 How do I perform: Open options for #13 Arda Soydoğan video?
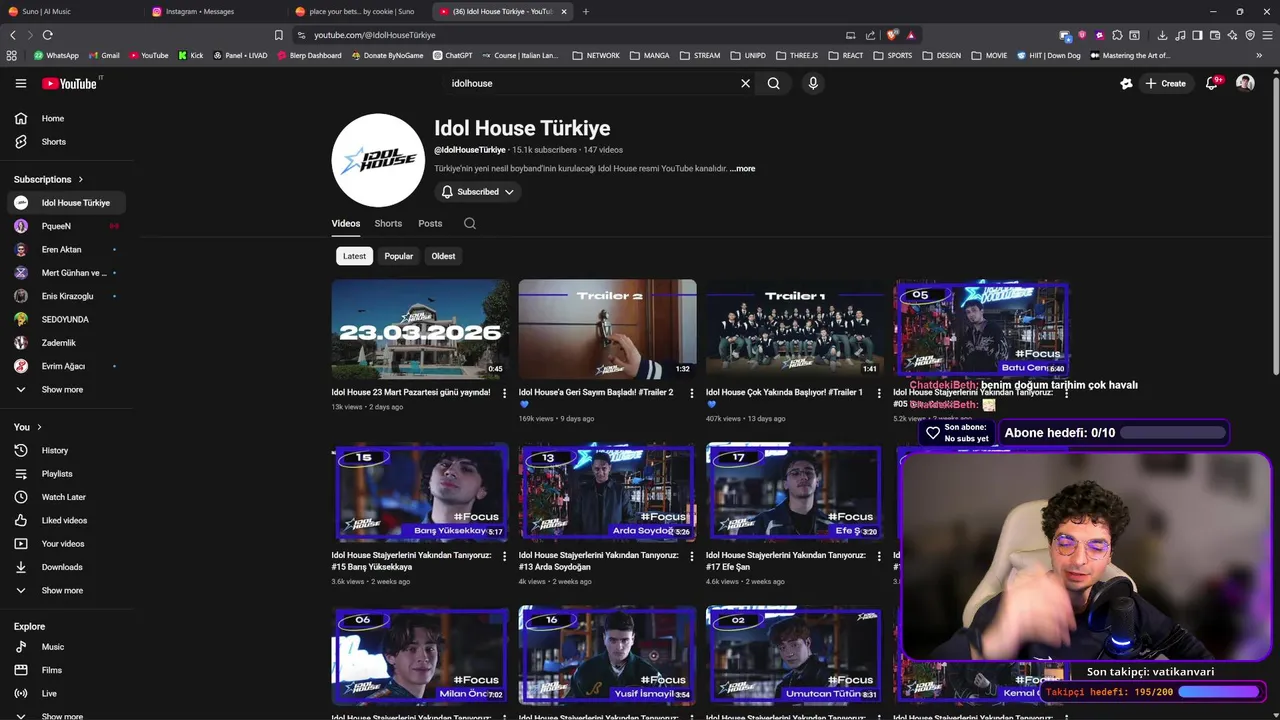tap(691, 556)
